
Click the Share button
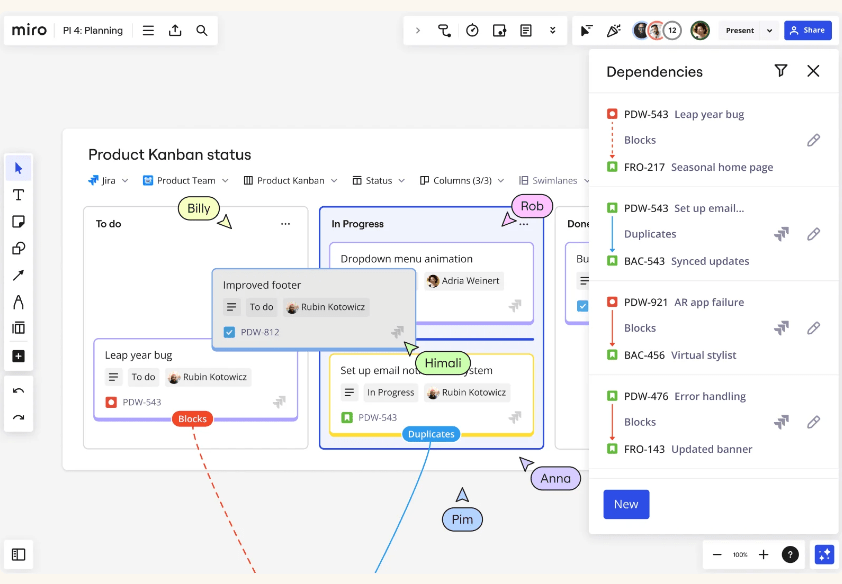pyautogui.click(x=808, y=31)
